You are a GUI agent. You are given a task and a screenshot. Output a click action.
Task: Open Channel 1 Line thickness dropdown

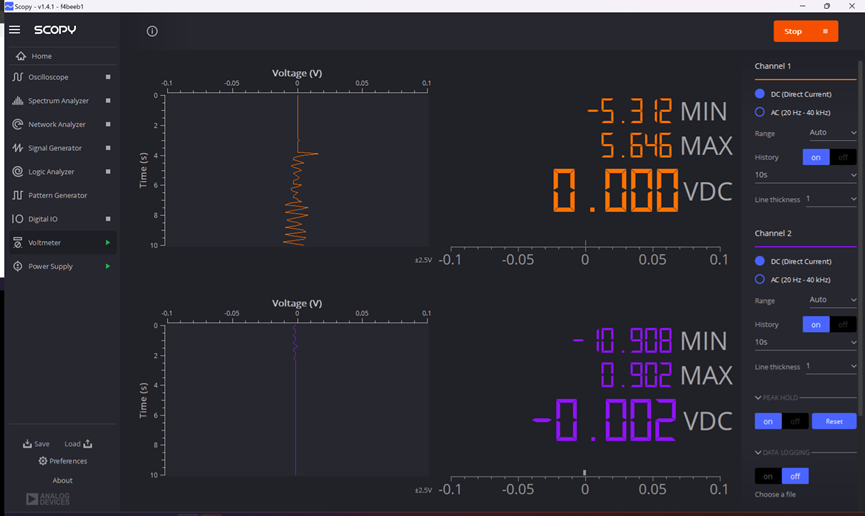(x=831, y=199)
